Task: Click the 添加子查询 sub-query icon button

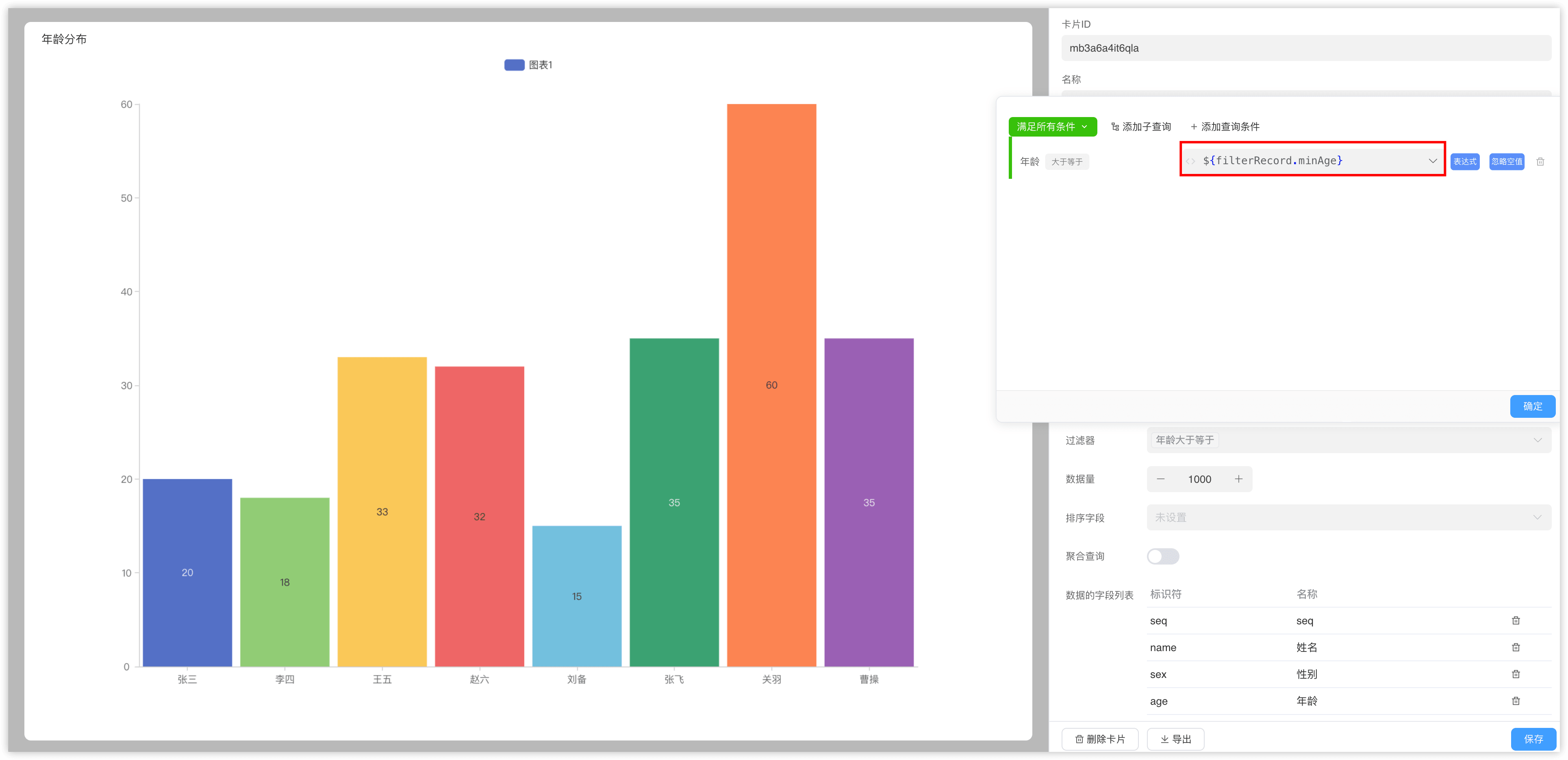Action: (1141, 126)
